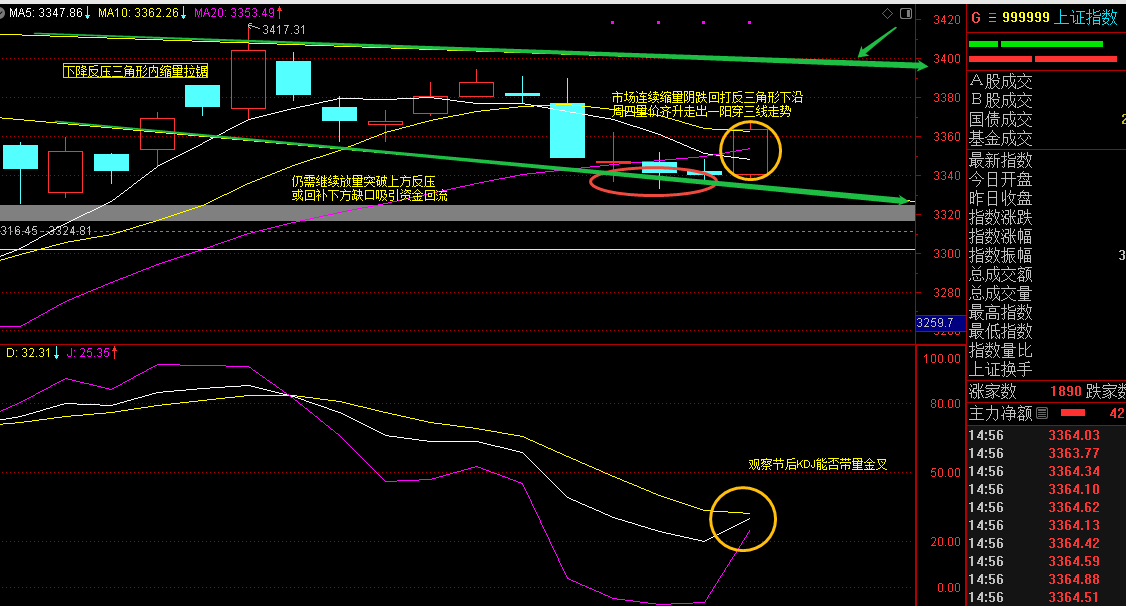Click the 3280 price axis label
Viewport: 1126px width, 606px height.
(946, 293)
